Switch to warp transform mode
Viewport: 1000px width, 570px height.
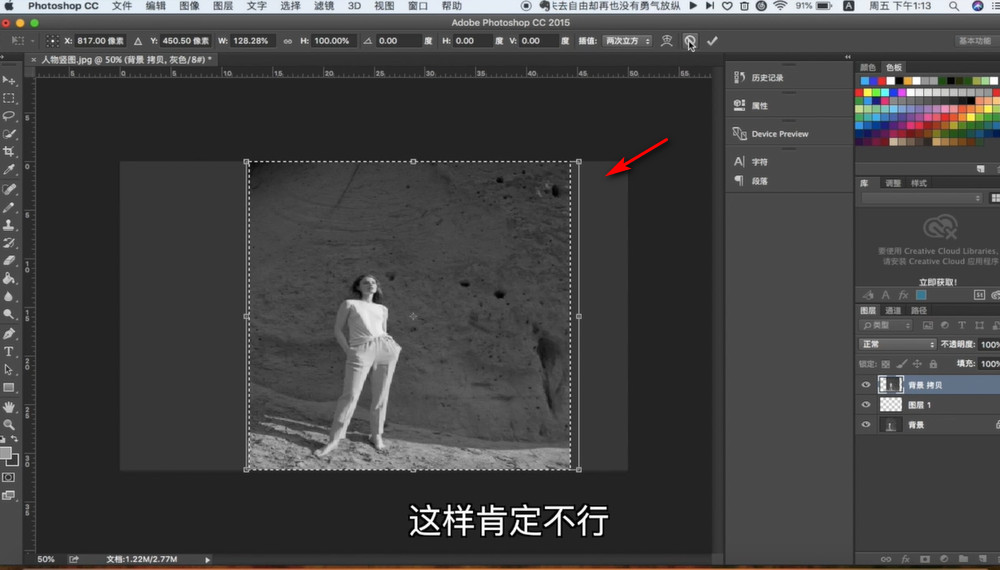[666, 41]
